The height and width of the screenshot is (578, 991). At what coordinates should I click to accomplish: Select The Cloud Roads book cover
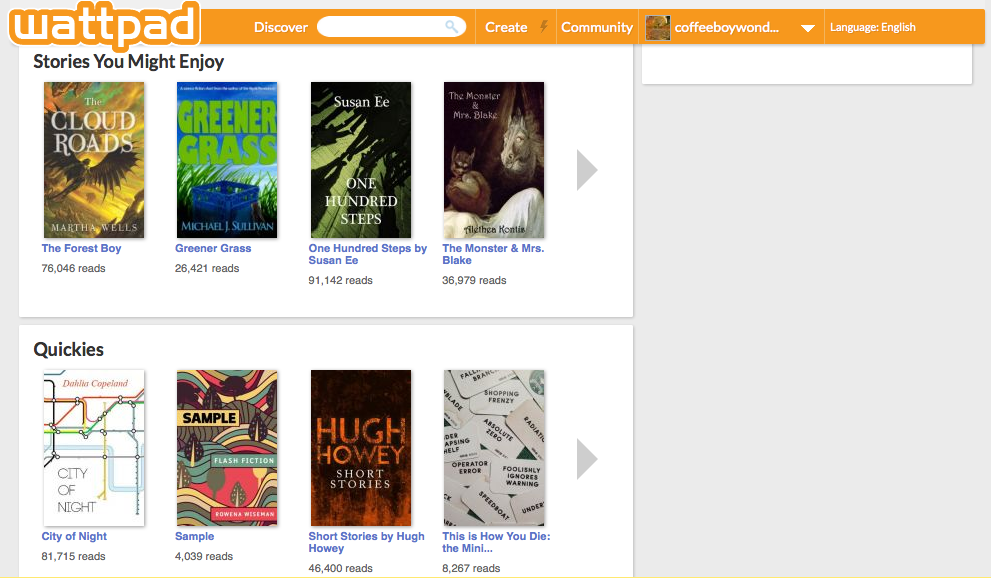[x=94, y=160]
